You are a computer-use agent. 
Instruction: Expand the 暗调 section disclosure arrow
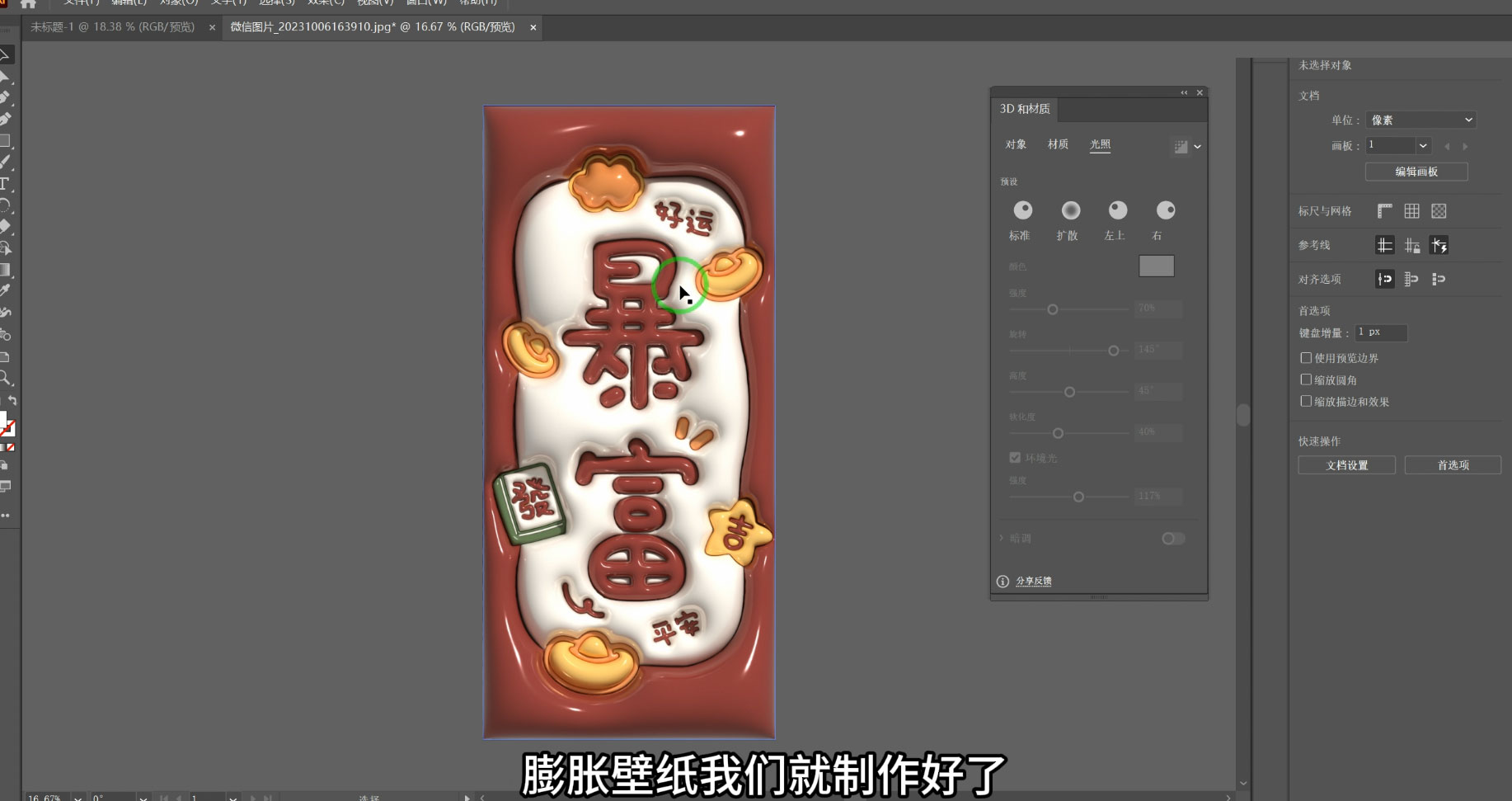click(1002, 538)
